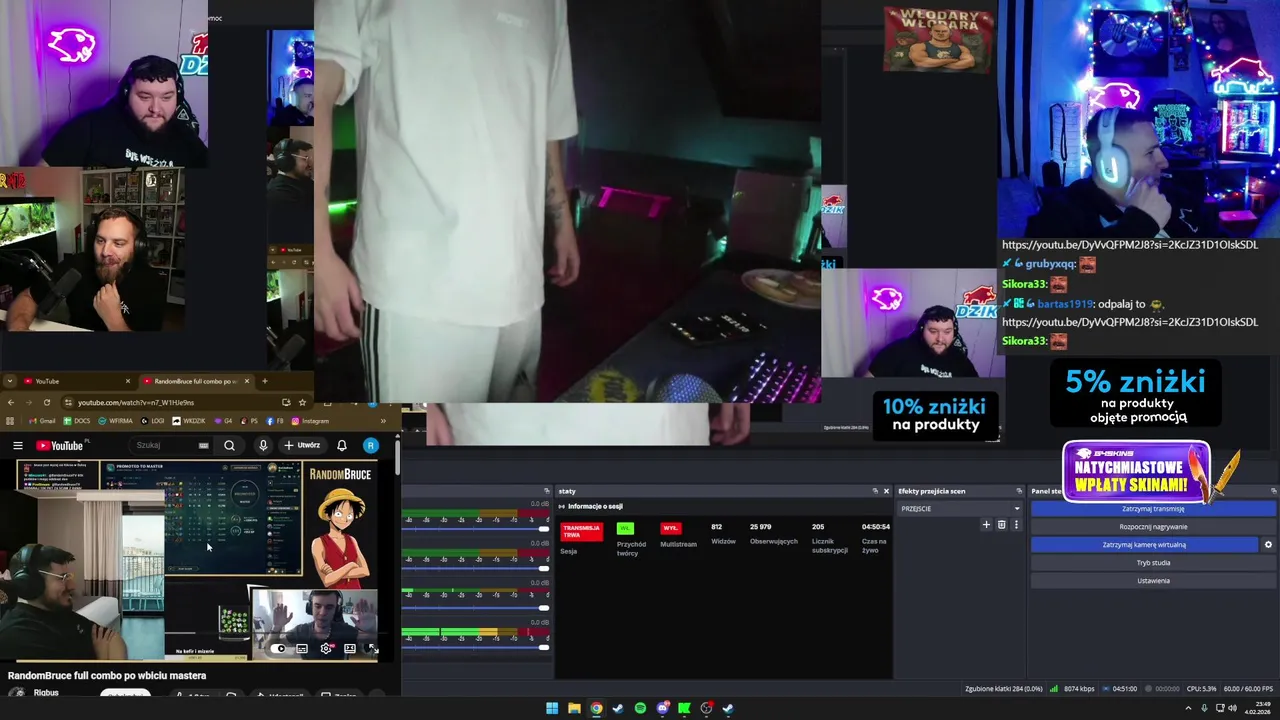The height and width of the screenshot is (720, 1280).
Task: Open Spotify from taskbar
Action: click(x=640, y=708)
